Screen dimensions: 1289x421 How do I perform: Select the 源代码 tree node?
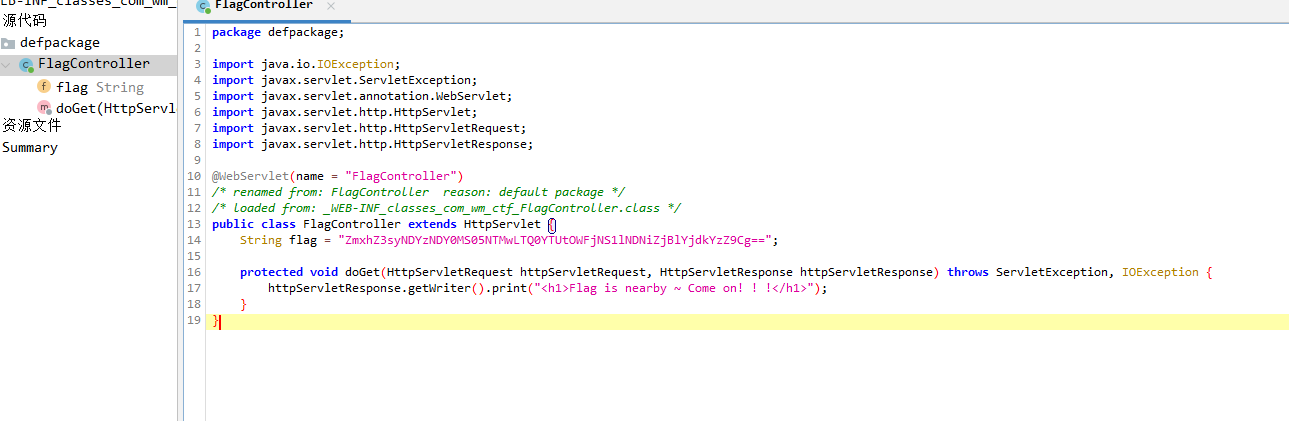click(x=24, y=21)
